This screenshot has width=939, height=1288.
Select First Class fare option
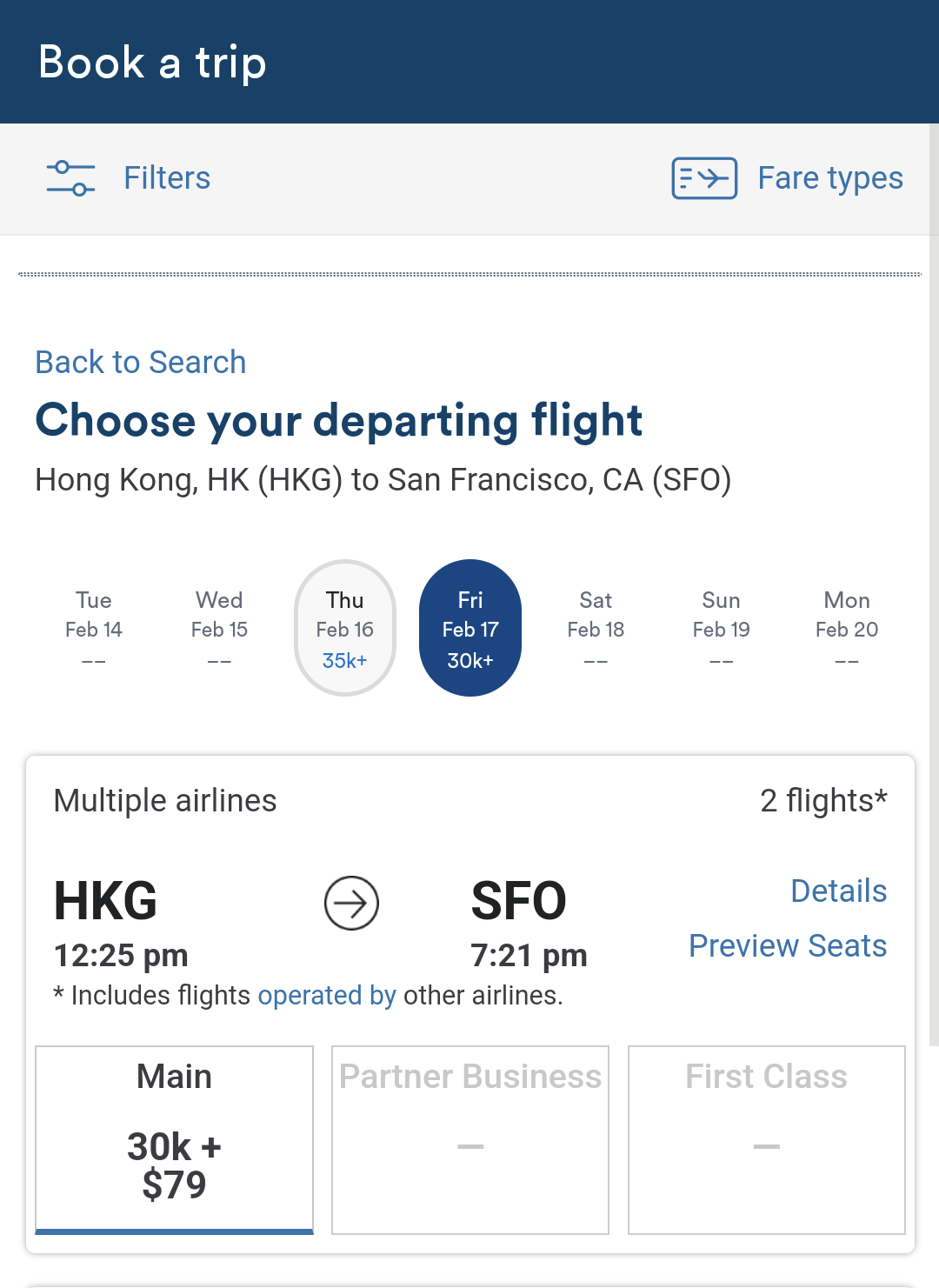click(767, 1139)
